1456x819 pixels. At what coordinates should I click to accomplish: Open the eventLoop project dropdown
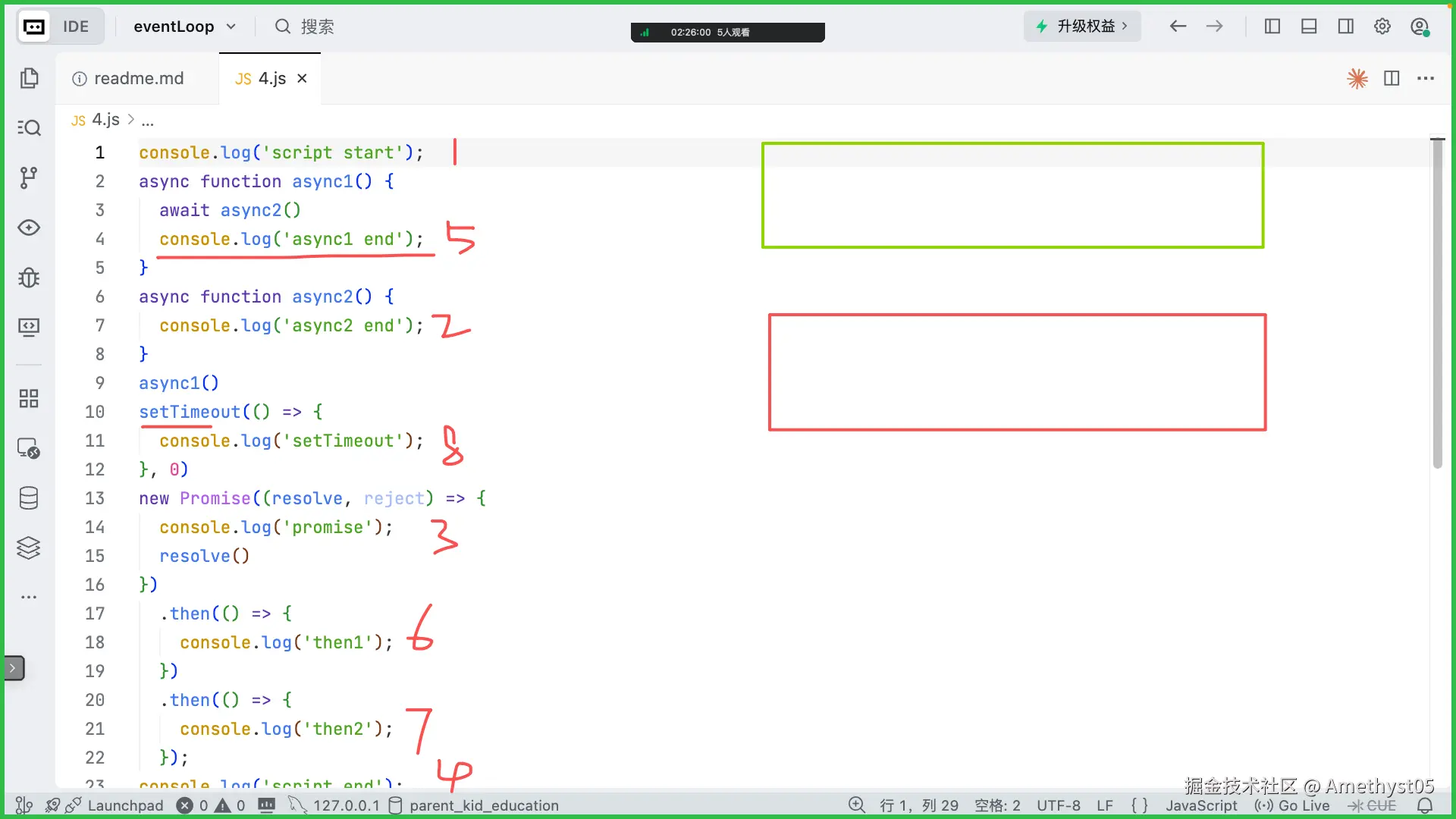[185, 27]
